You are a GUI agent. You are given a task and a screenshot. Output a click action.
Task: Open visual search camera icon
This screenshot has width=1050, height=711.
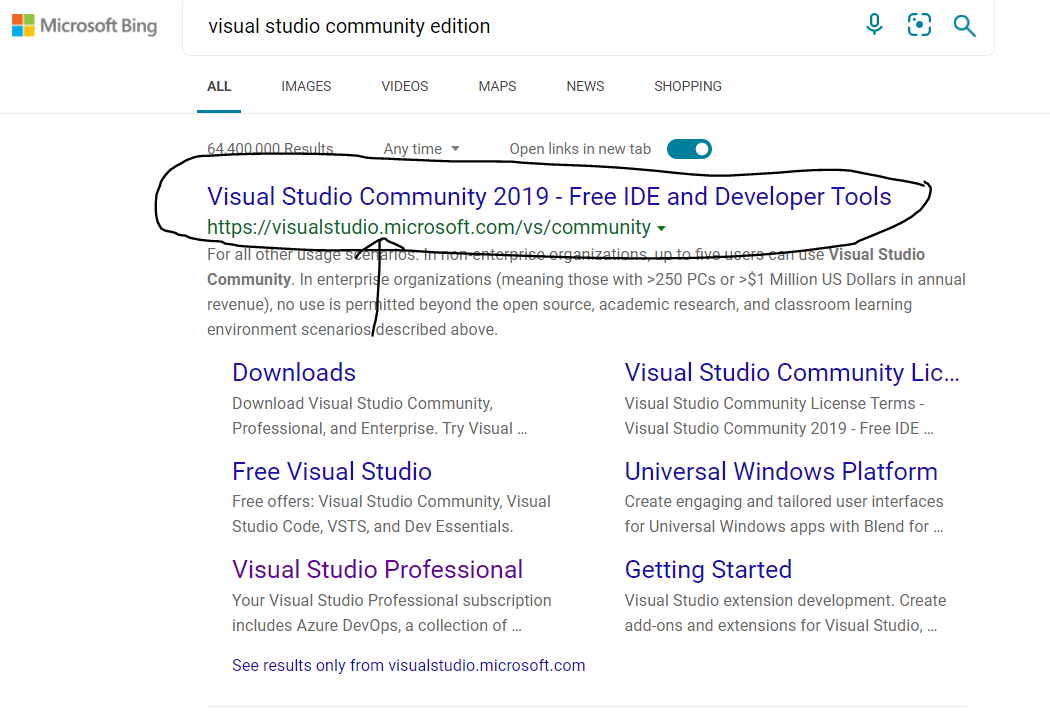919,25
